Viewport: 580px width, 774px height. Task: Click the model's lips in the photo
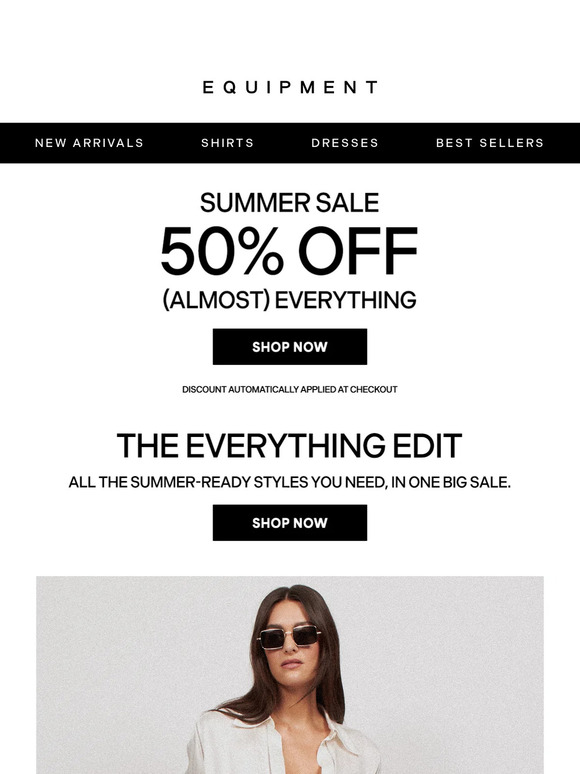(x=291, y=663)
